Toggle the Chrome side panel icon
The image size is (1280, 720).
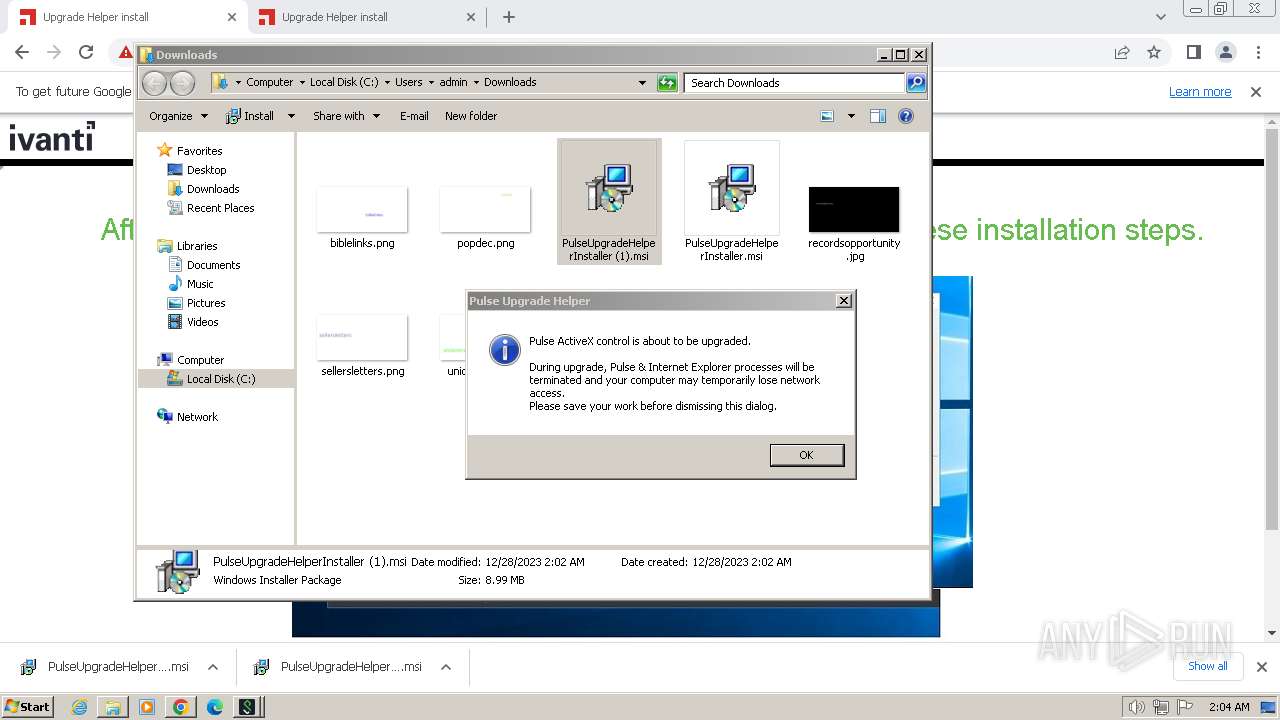point(1193,52)
